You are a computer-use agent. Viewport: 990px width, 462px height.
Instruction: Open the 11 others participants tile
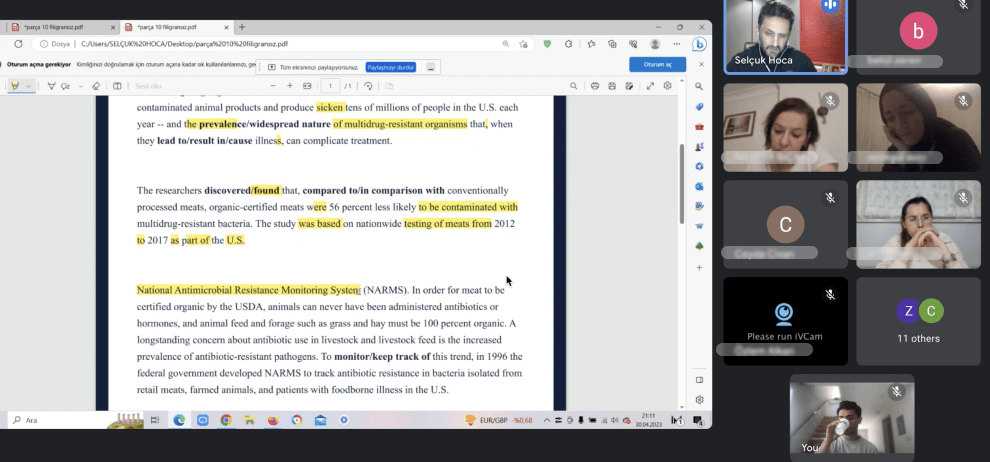[x=918, y=321]
